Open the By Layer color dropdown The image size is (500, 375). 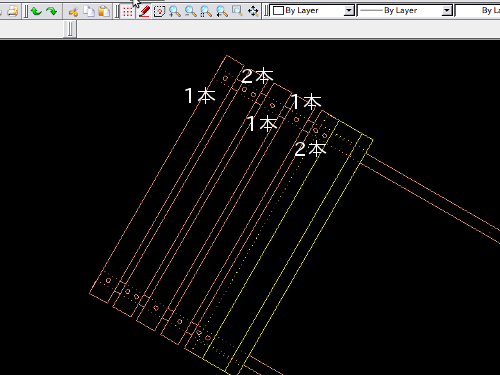coord(312,11)
